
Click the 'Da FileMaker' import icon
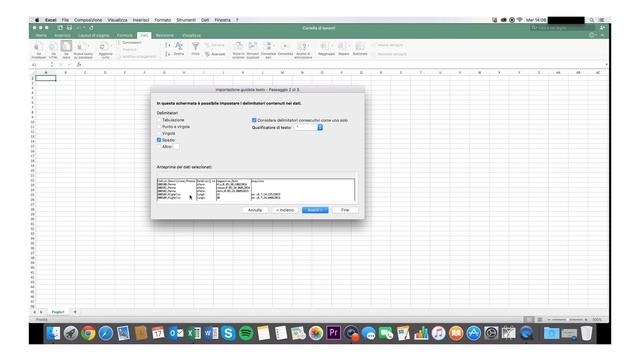[38, 47]
